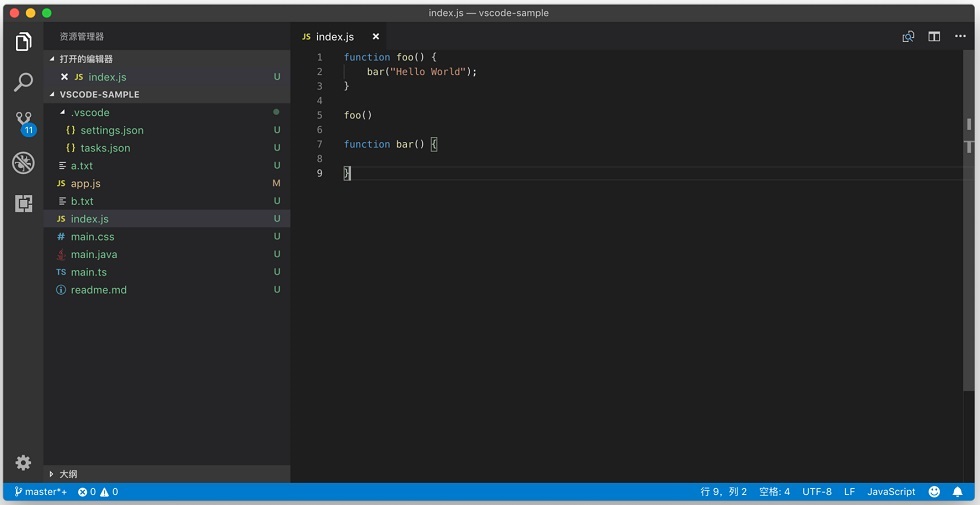Click the feedback smiley in status bar
Screen dimensions: 980x505
click(x=934, y=492)
